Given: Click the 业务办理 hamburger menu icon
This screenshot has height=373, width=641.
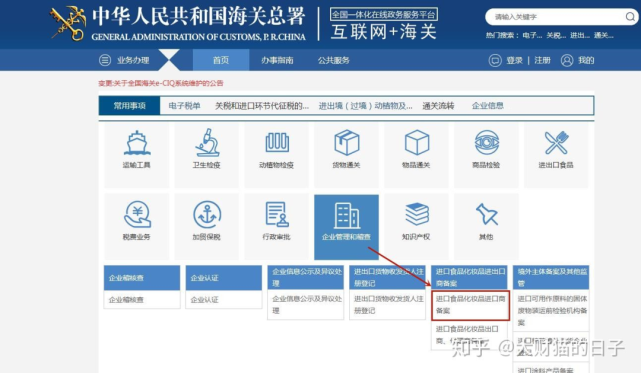Looking at the screenshot, I should pyautogui.click(x=105, y=60).
